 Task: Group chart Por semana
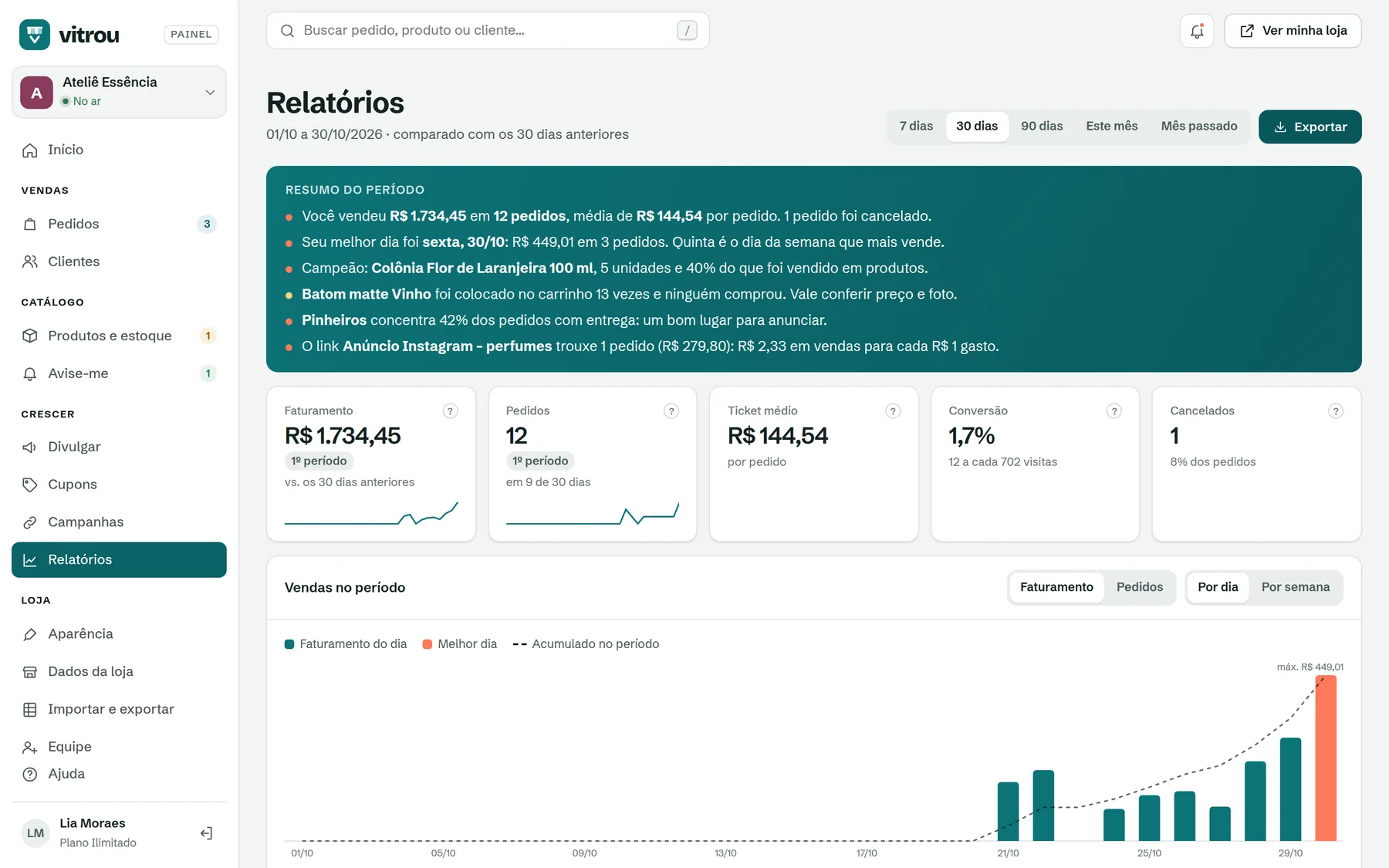1296,587
